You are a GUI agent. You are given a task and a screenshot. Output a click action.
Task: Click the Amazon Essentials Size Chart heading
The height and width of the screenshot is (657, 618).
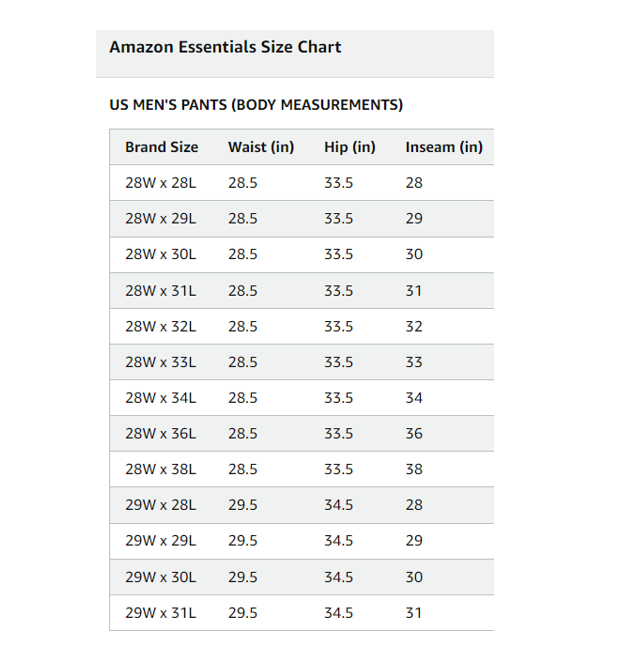pyautogui.click(x=225, y=47)
